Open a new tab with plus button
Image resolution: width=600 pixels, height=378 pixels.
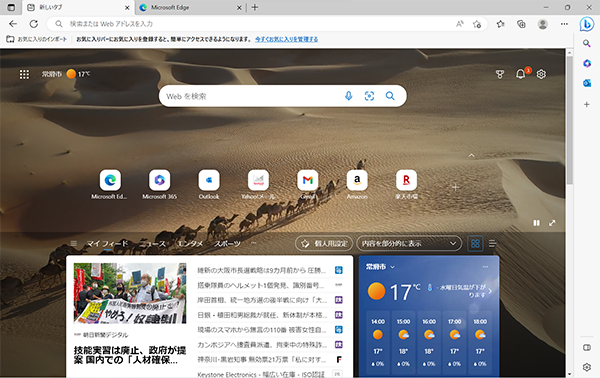(x=255, y=7)
